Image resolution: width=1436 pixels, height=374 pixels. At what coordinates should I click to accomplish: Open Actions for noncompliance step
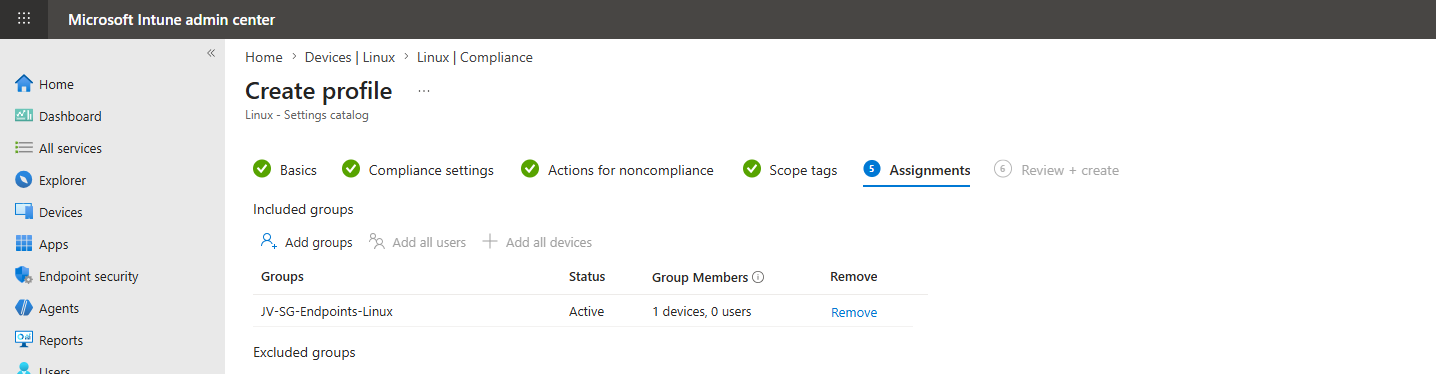(x=631, y=170)
